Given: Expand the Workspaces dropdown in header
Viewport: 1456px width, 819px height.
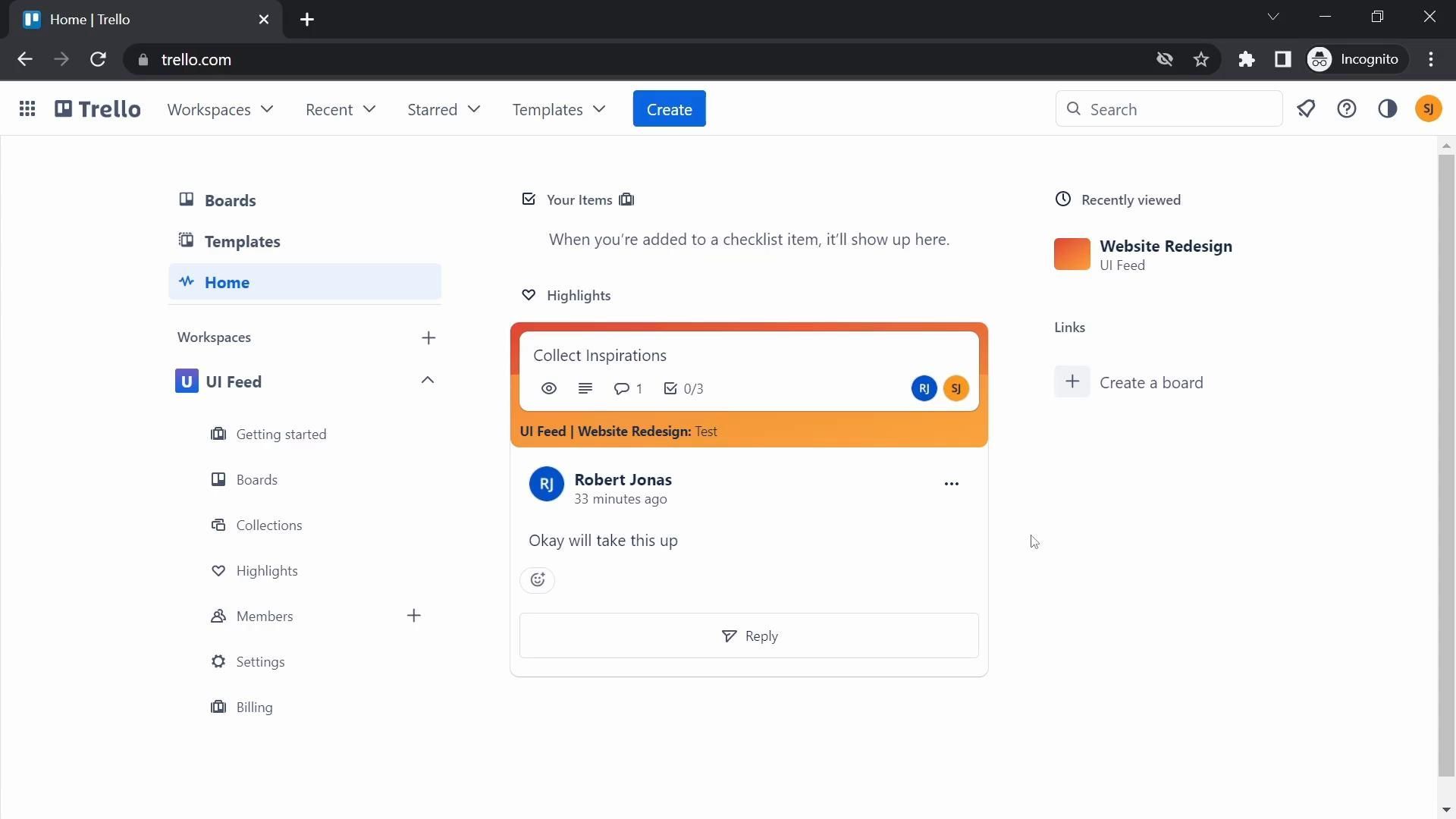Looking at the screenshot, I should 220,109.
